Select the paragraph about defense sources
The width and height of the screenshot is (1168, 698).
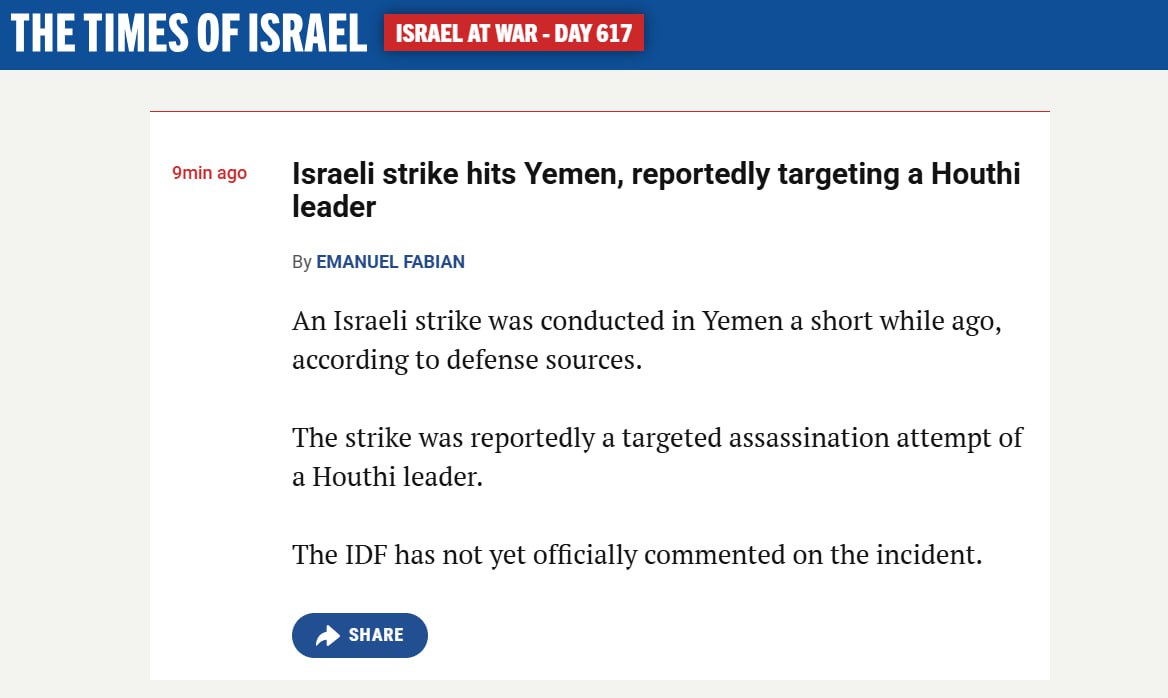[x=647, y=340]
